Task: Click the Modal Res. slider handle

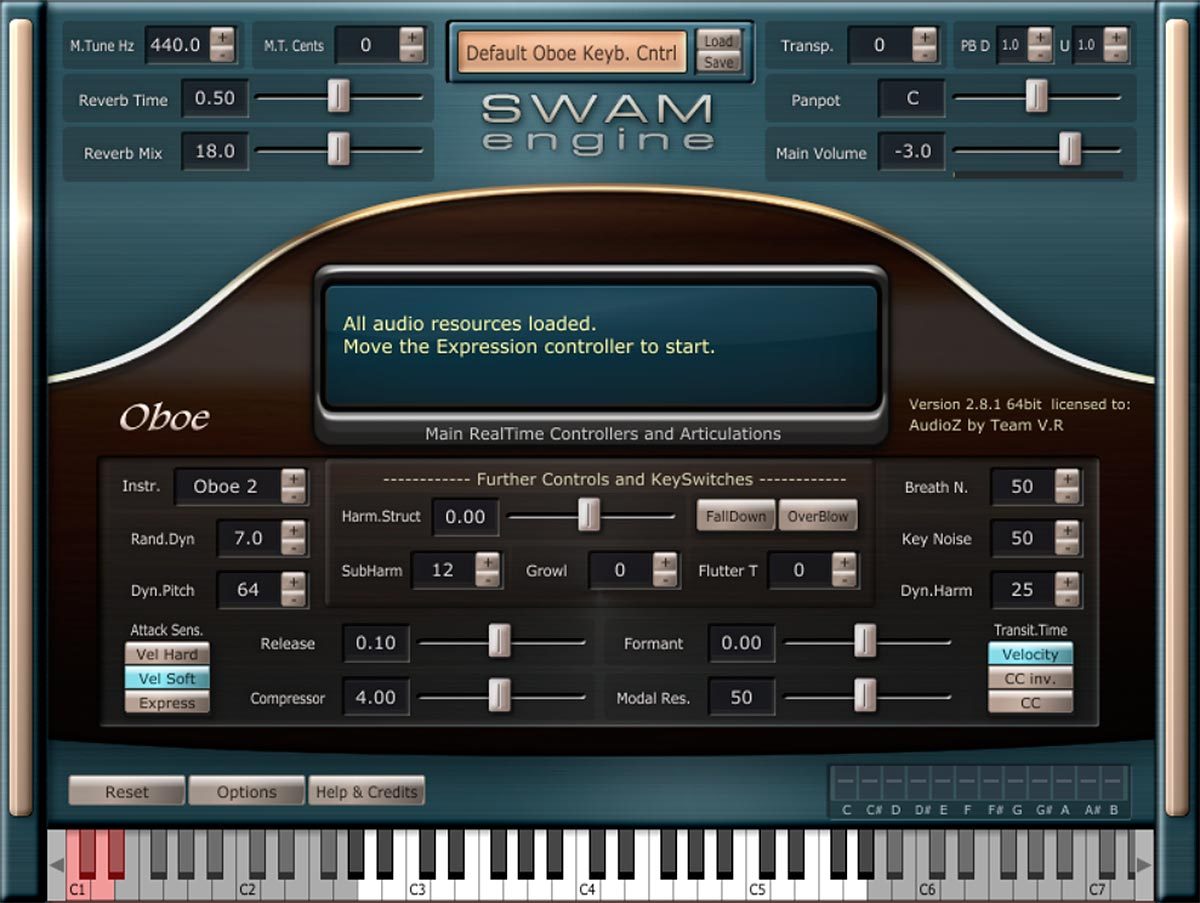Action: coord(865,696)
